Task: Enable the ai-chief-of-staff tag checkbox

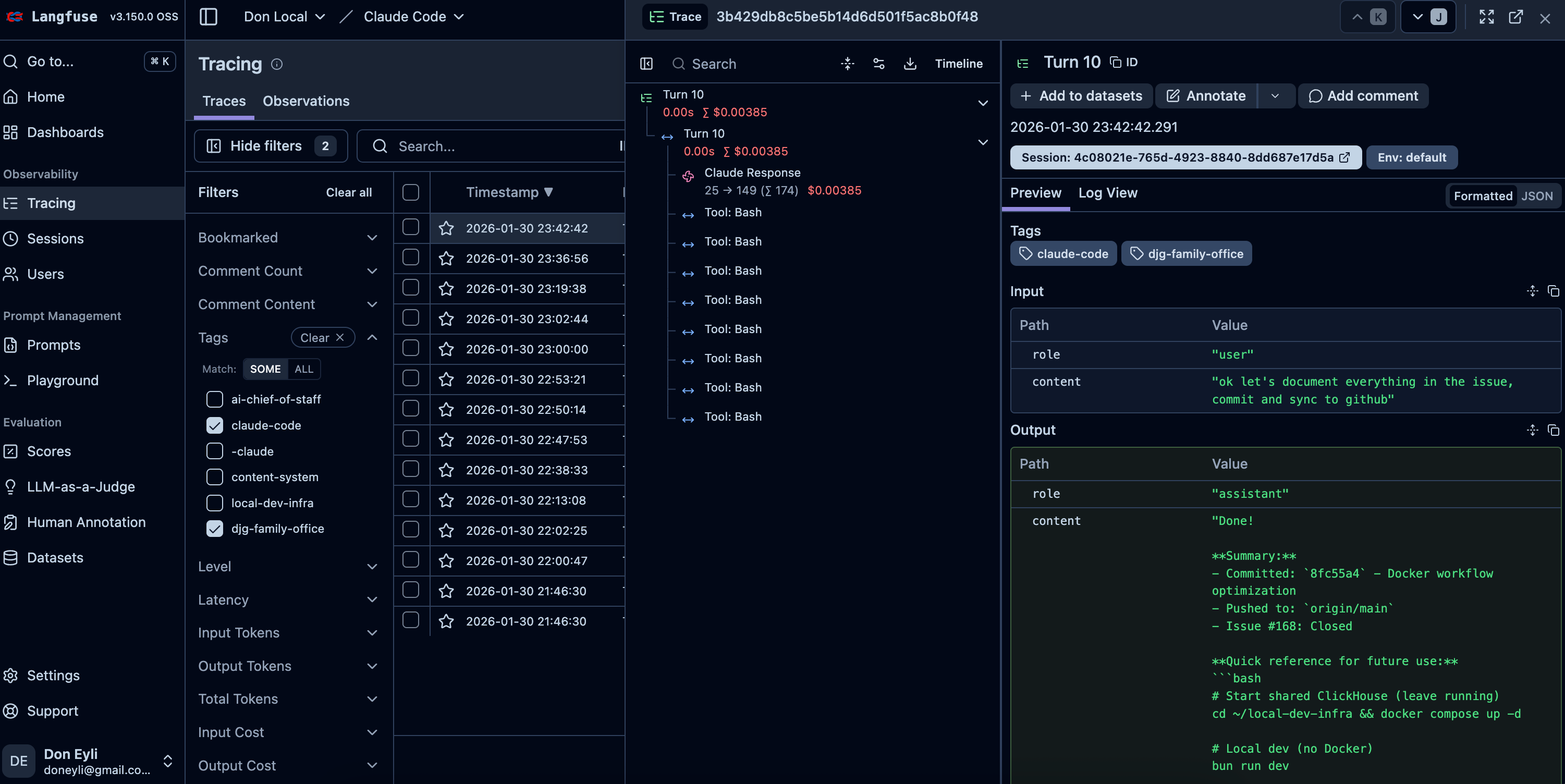Action: click(214, 399)
